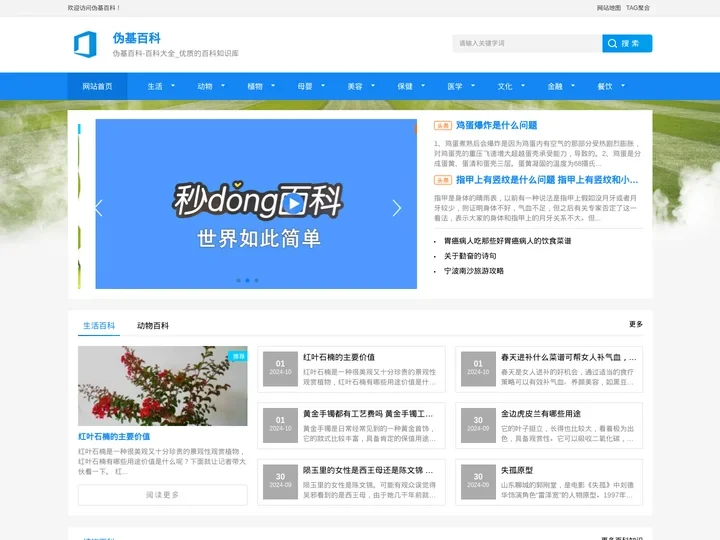This screenshot has width=720, height=540.
Task: Click date badge on 金边虎皮兰 card
Action: click(478, 425)
